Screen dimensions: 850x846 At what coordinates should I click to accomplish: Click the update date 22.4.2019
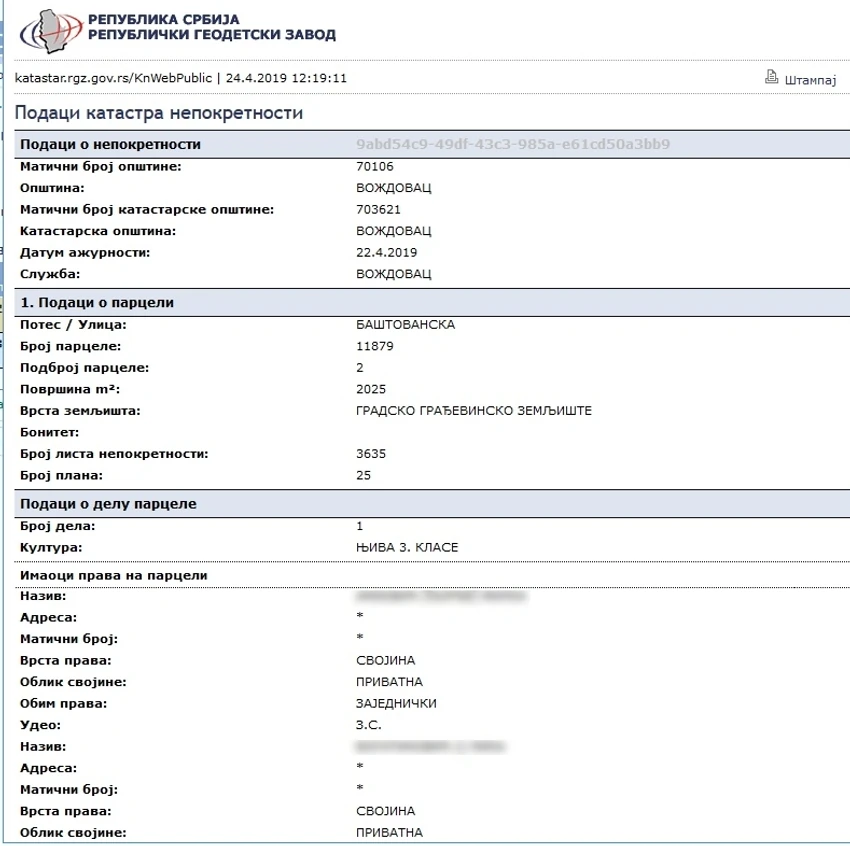point(387,253)
